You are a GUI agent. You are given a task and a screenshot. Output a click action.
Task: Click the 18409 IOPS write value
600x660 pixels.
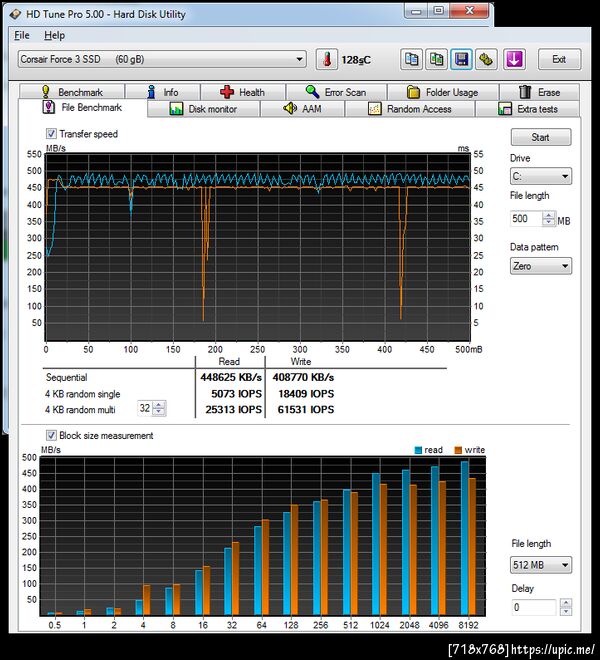[x=306, y=394]
